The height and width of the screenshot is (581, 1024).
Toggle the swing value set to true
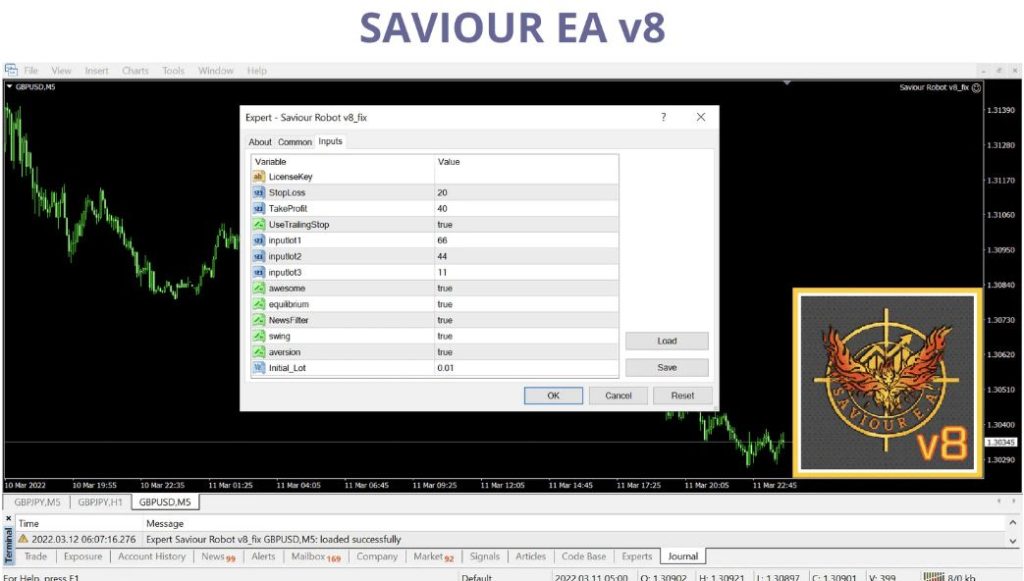coord(445,336)
